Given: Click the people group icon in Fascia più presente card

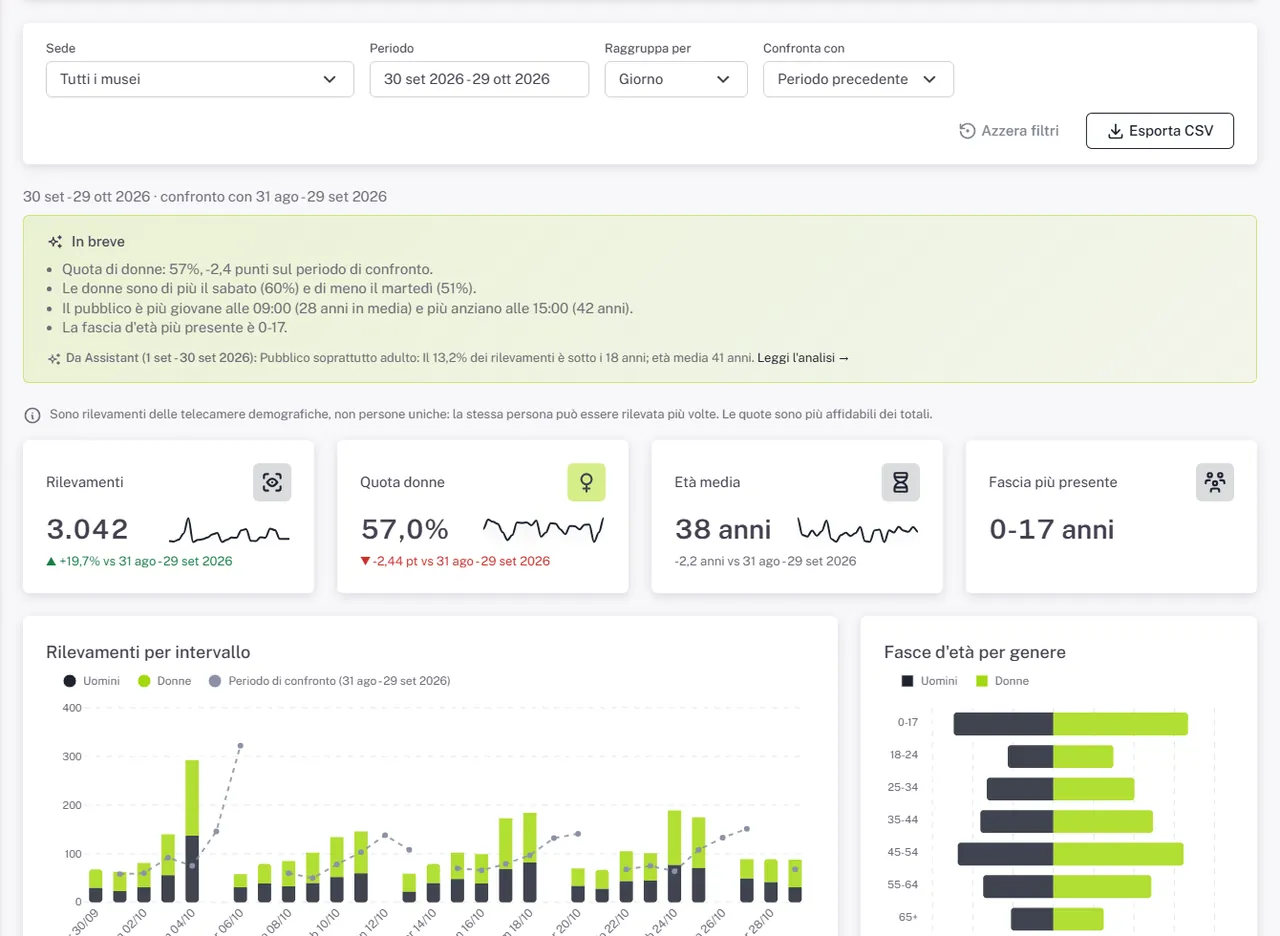Looking at the screenshot, I should coord(1215,482).
